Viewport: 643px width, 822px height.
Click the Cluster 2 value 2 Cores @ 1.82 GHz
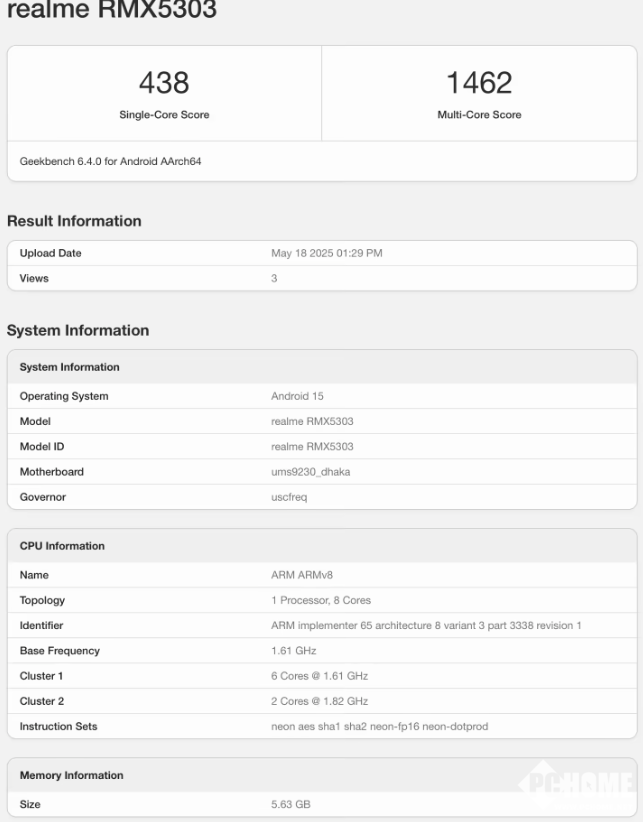319,701
